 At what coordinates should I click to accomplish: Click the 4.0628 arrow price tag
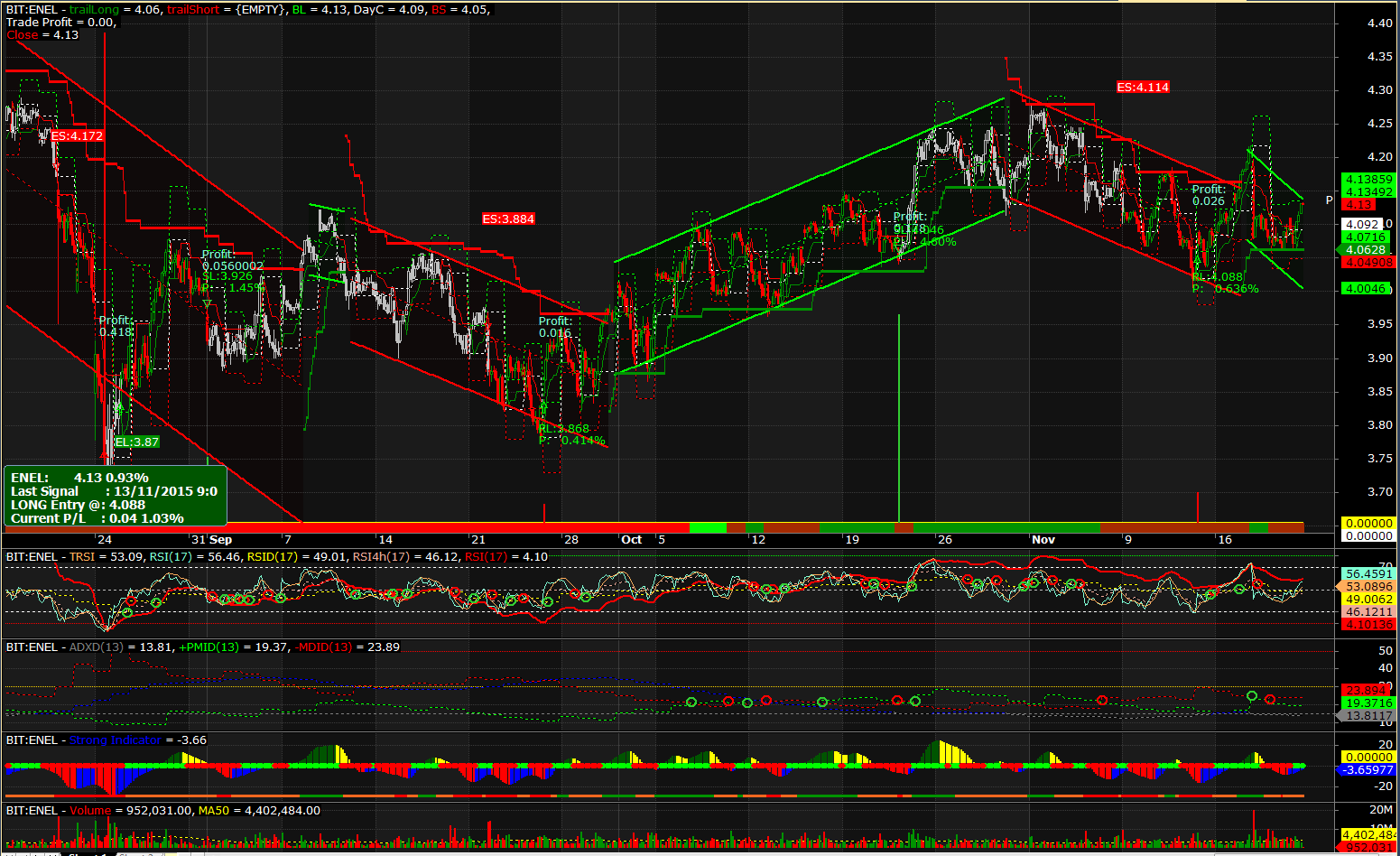(1367, 250)
